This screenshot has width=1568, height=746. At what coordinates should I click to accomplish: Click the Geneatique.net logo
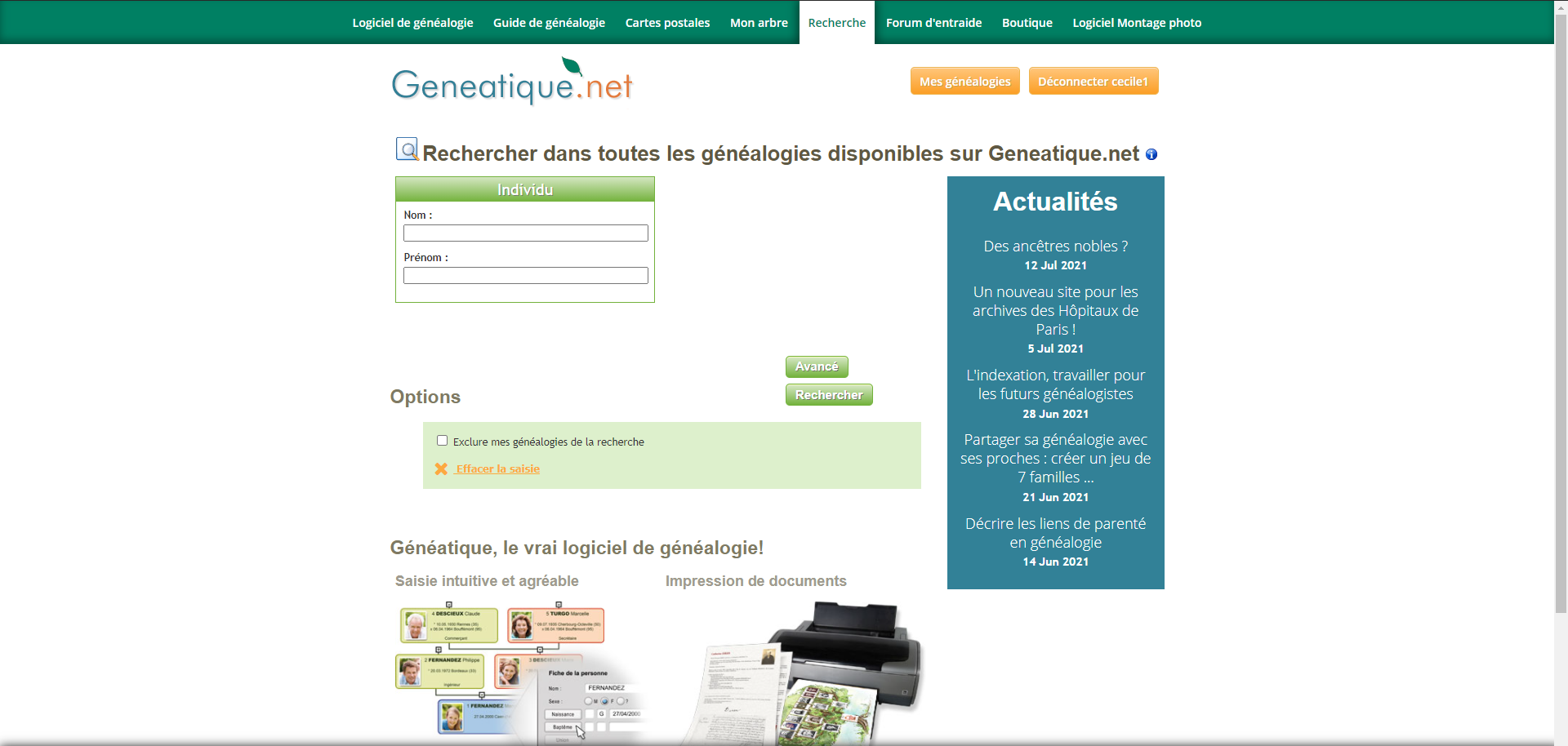(512, 81)
